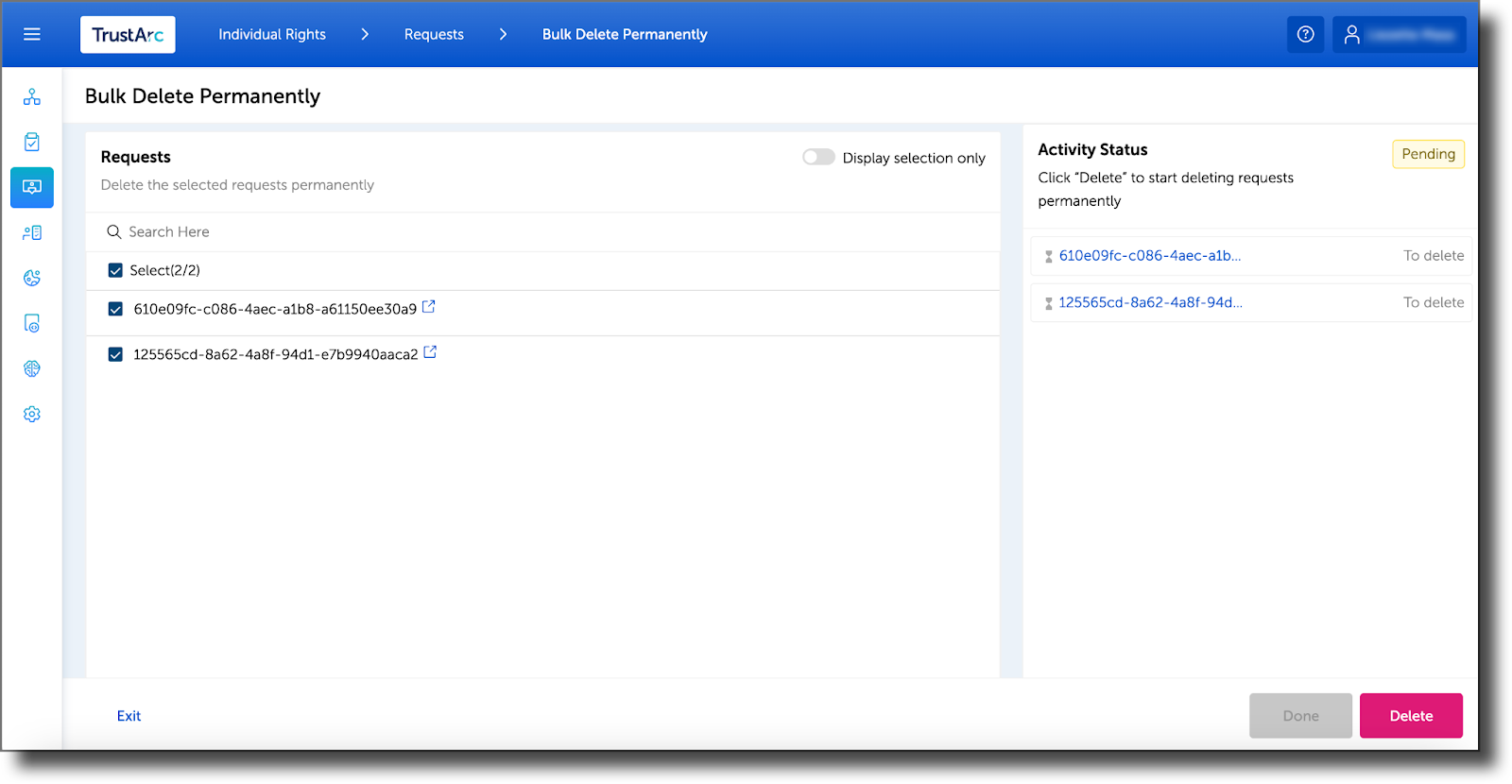Select the highlighted Individual Rights sidebar icon

click(x=32, y=187)
